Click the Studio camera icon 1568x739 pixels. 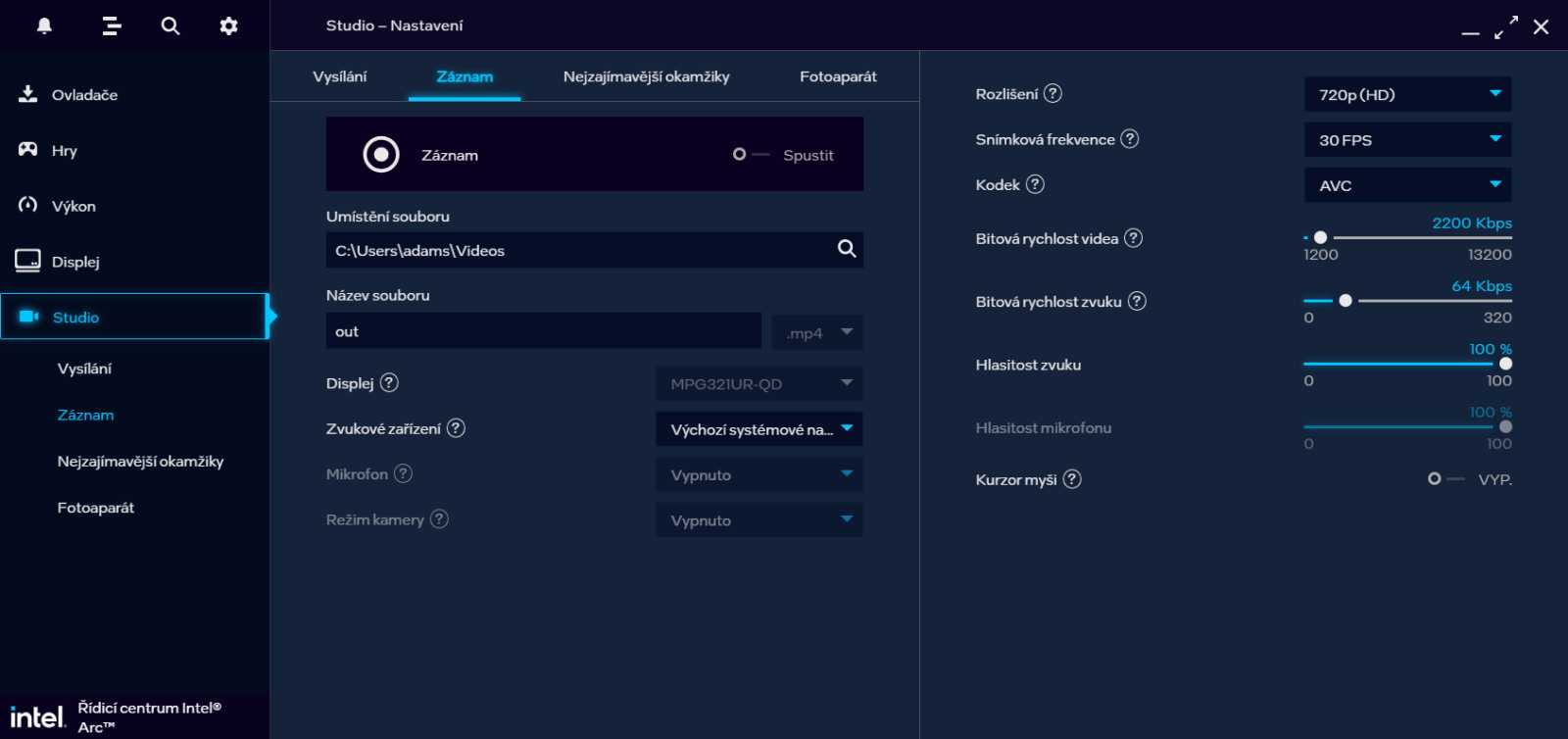point(29,317)
